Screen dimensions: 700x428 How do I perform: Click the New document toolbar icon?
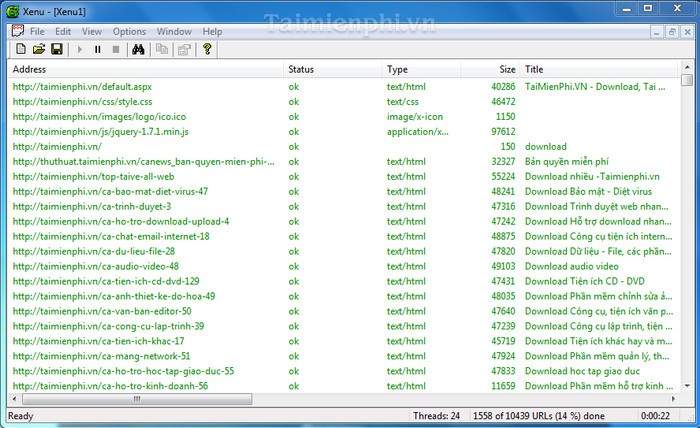tap(20, 49)
